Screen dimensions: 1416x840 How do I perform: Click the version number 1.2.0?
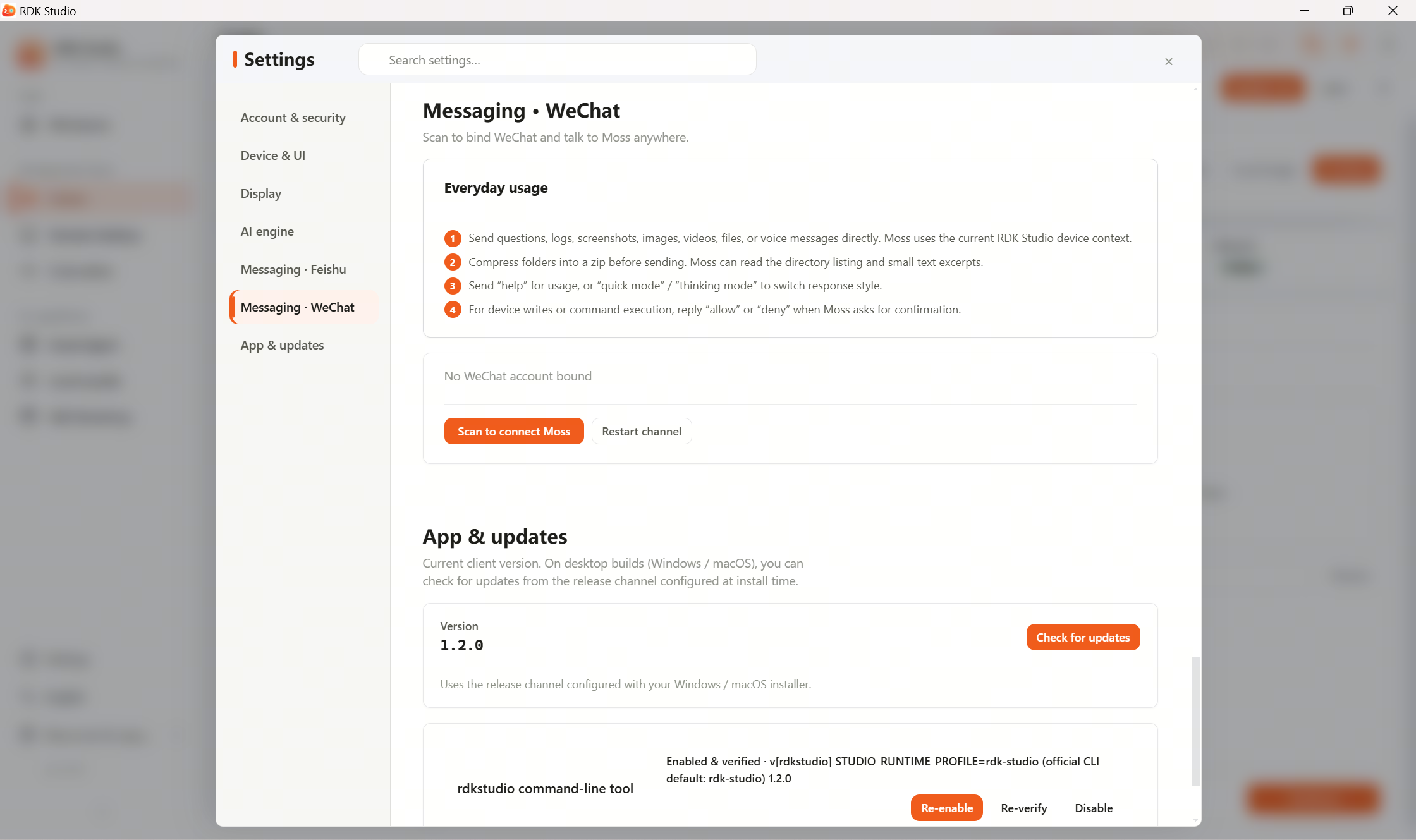pos(461,645)
